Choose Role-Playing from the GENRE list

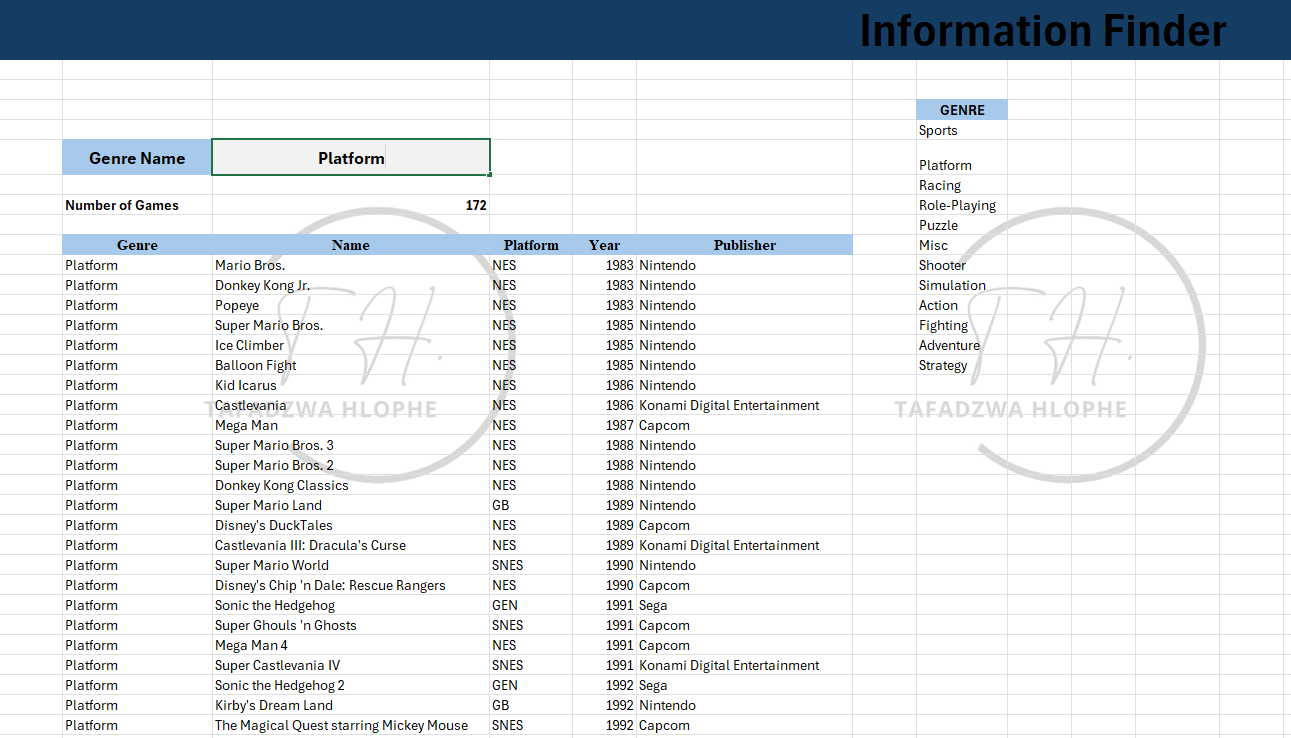click(957, 205)
